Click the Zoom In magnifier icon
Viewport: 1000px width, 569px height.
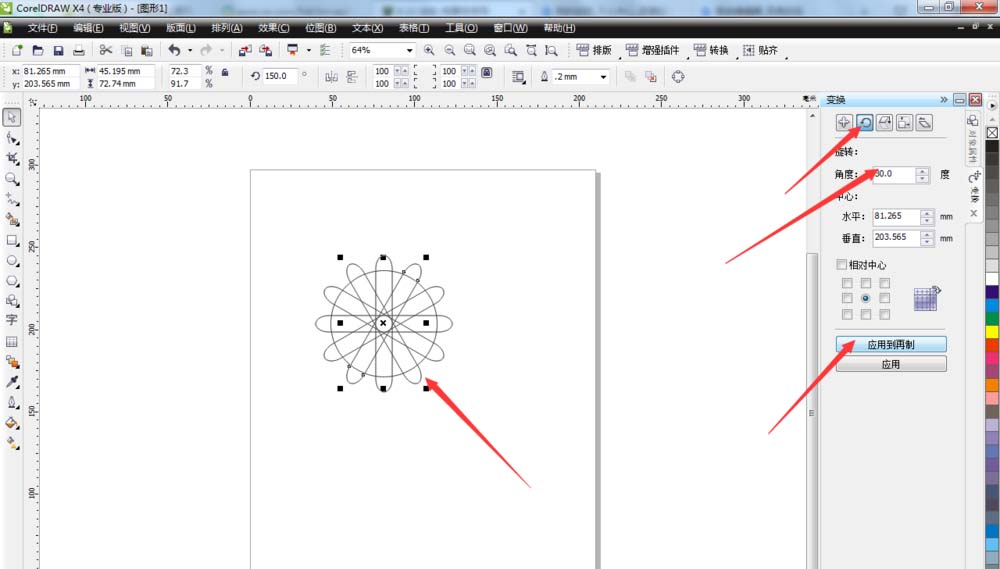pyautogui.click(x=429, y=50)
